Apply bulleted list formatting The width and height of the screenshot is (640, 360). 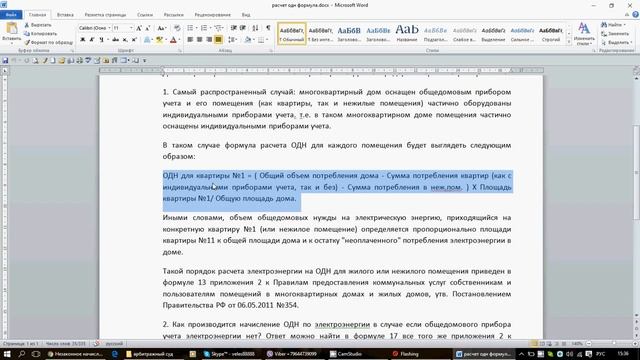click(x=191, y=28)
